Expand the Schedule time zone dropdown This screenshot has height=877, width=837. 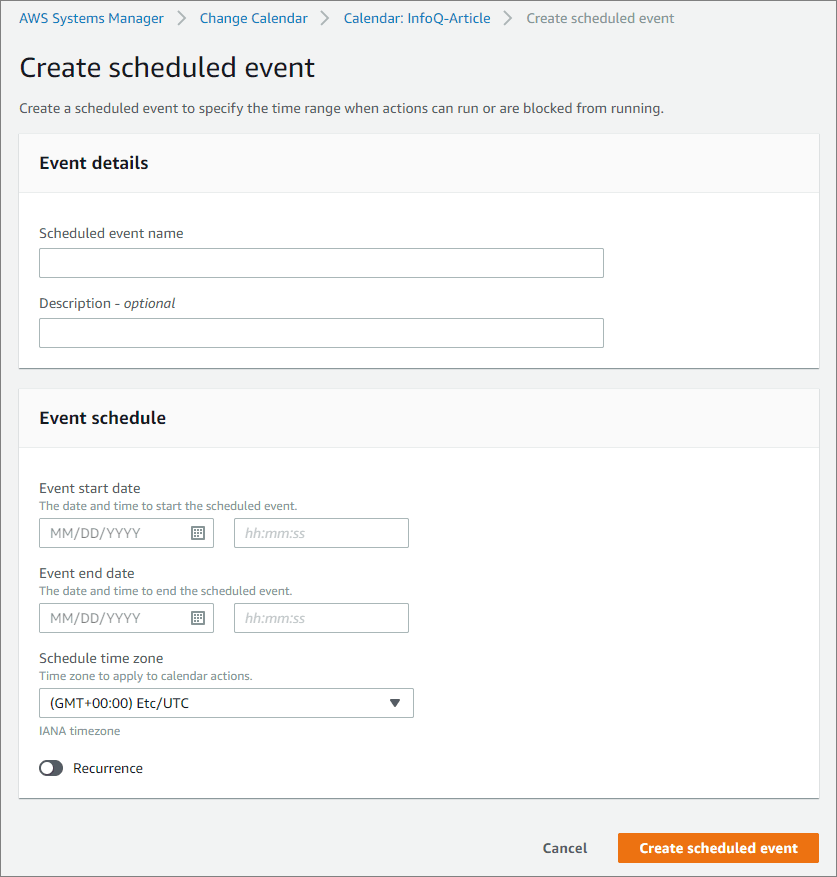coord(226,703)
